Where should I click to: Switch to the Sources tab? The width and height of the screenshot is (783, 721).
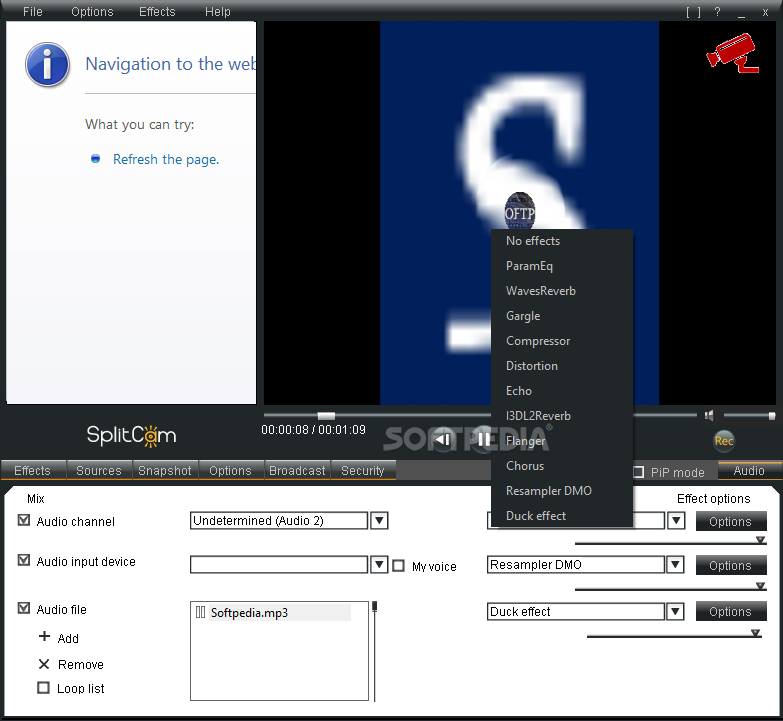[99, 470]
